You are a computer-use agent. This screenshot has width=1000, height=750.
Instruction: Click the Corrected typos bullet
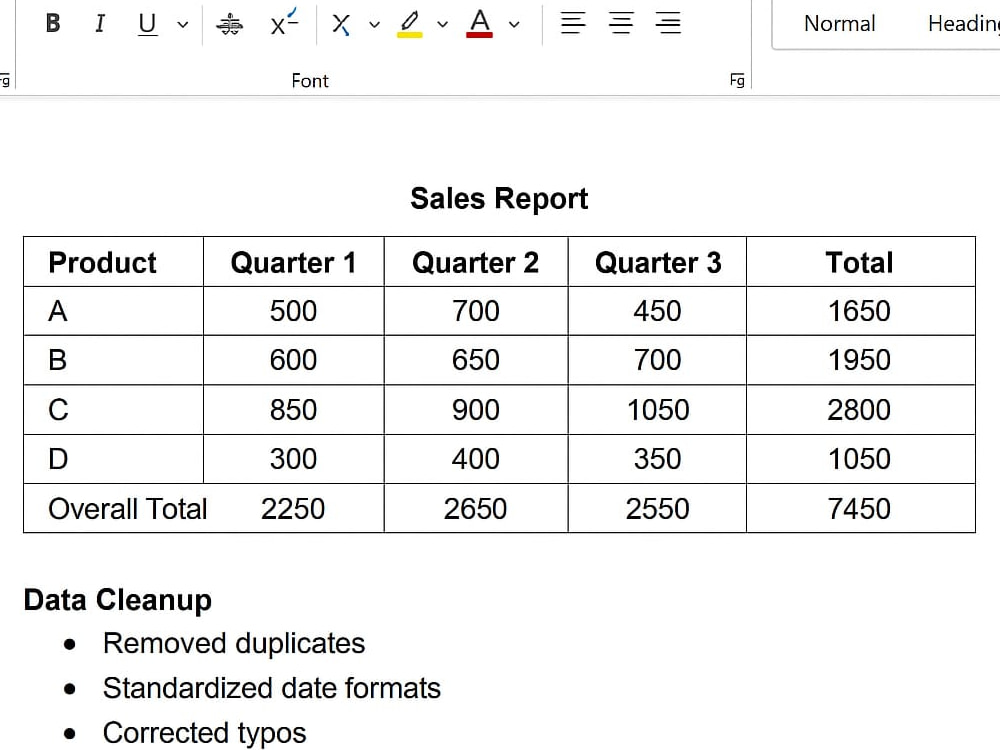click(205, 733)
